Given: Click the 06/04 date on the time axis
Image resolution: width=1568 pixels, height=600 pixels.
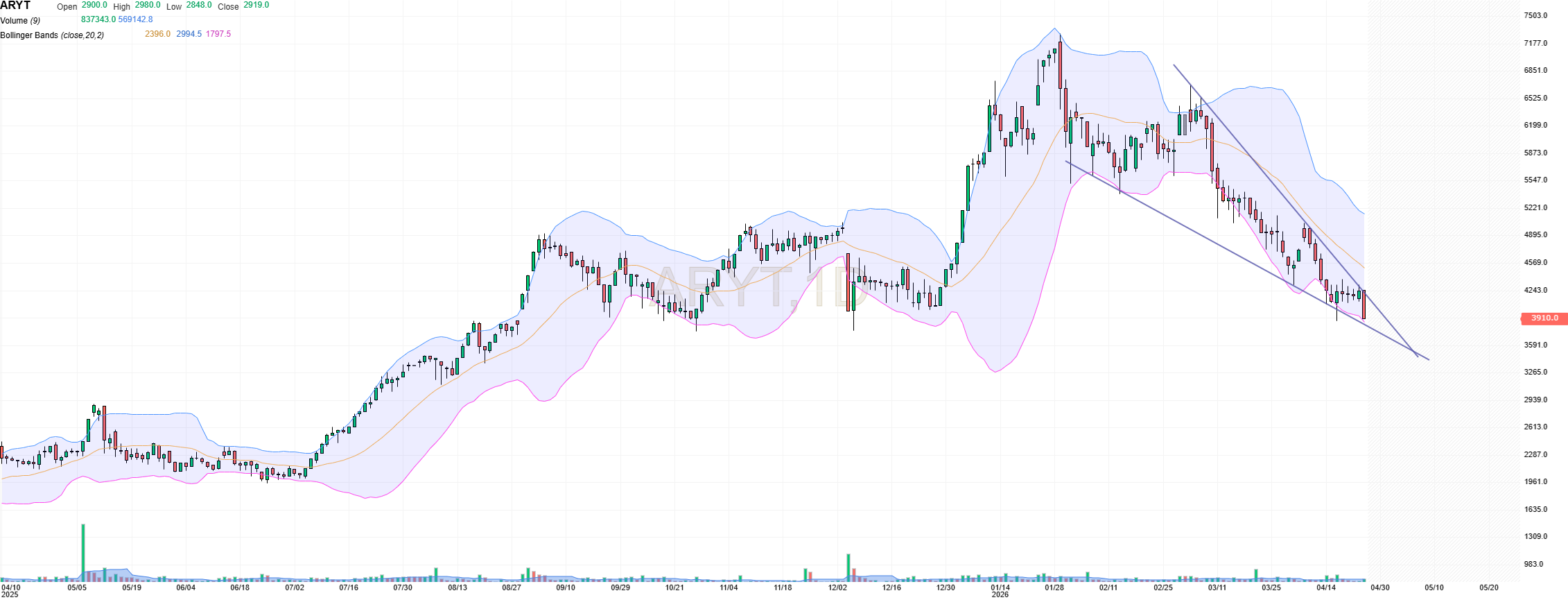Looking at the screenshot, I should (x=186, y=588).
